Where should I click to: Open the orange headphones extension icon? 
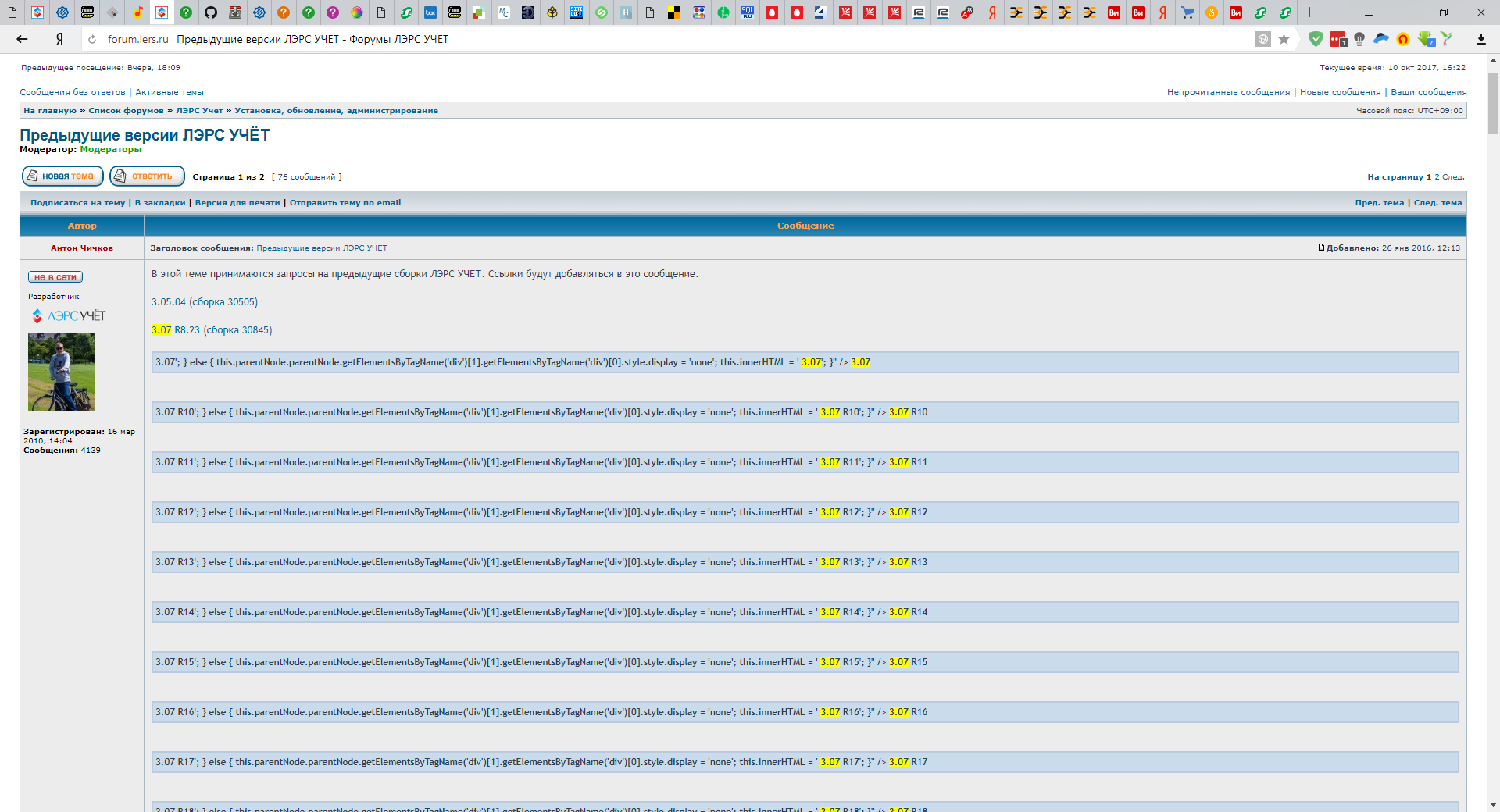click(x=1403, y=39)
